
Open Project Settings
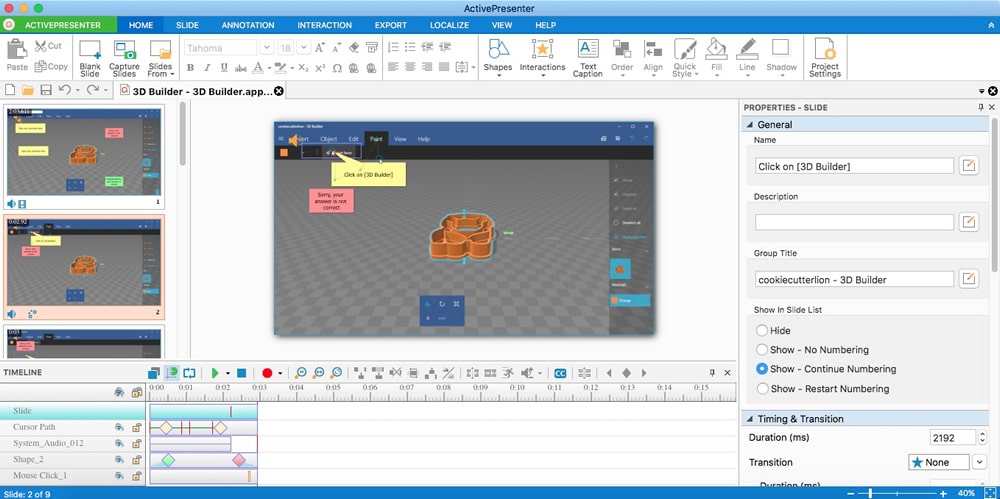click(x=825, y=58)
